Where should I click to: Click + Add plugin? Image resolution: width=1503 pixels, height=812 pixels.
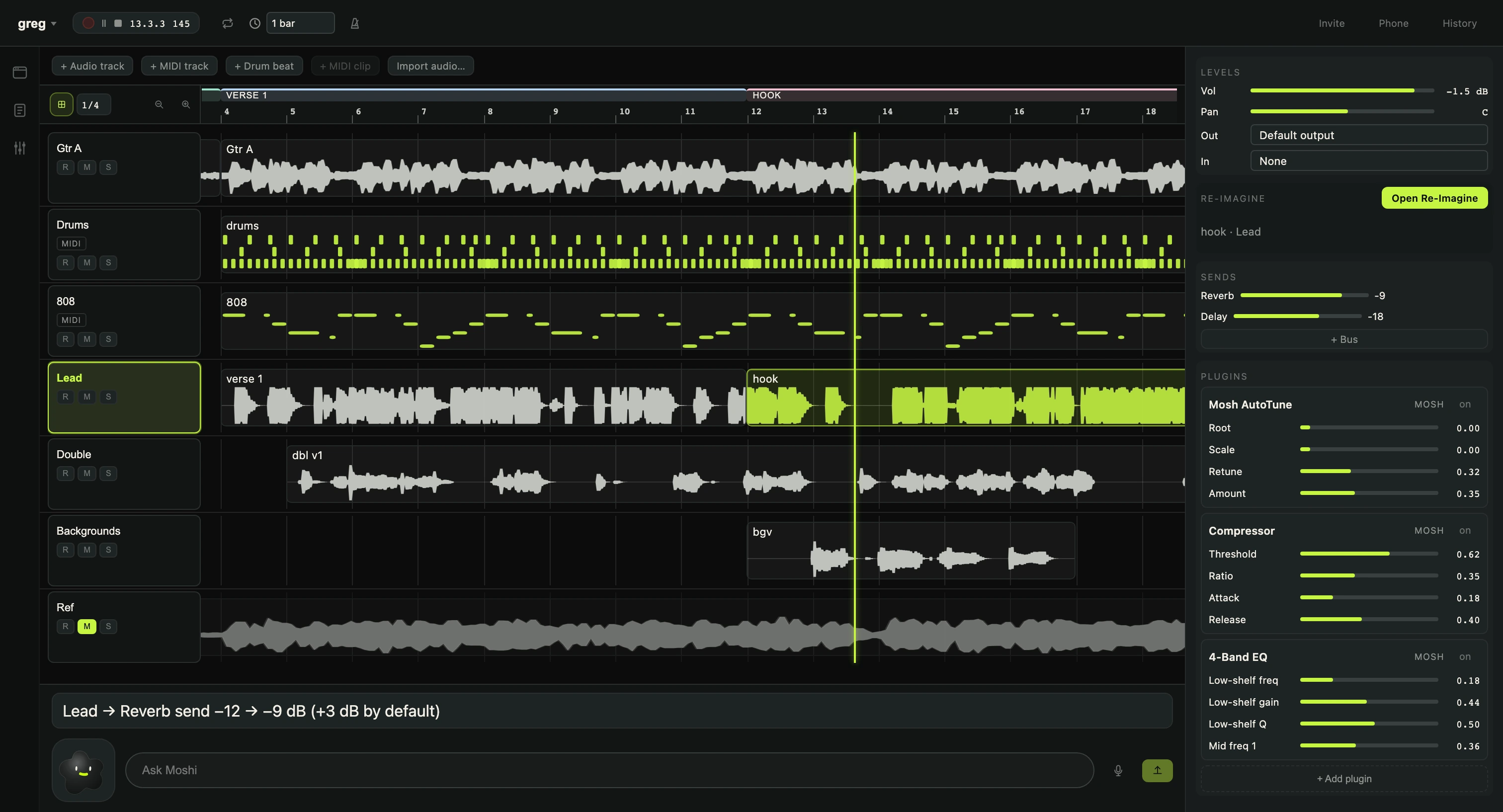(x=1344, y=779)
